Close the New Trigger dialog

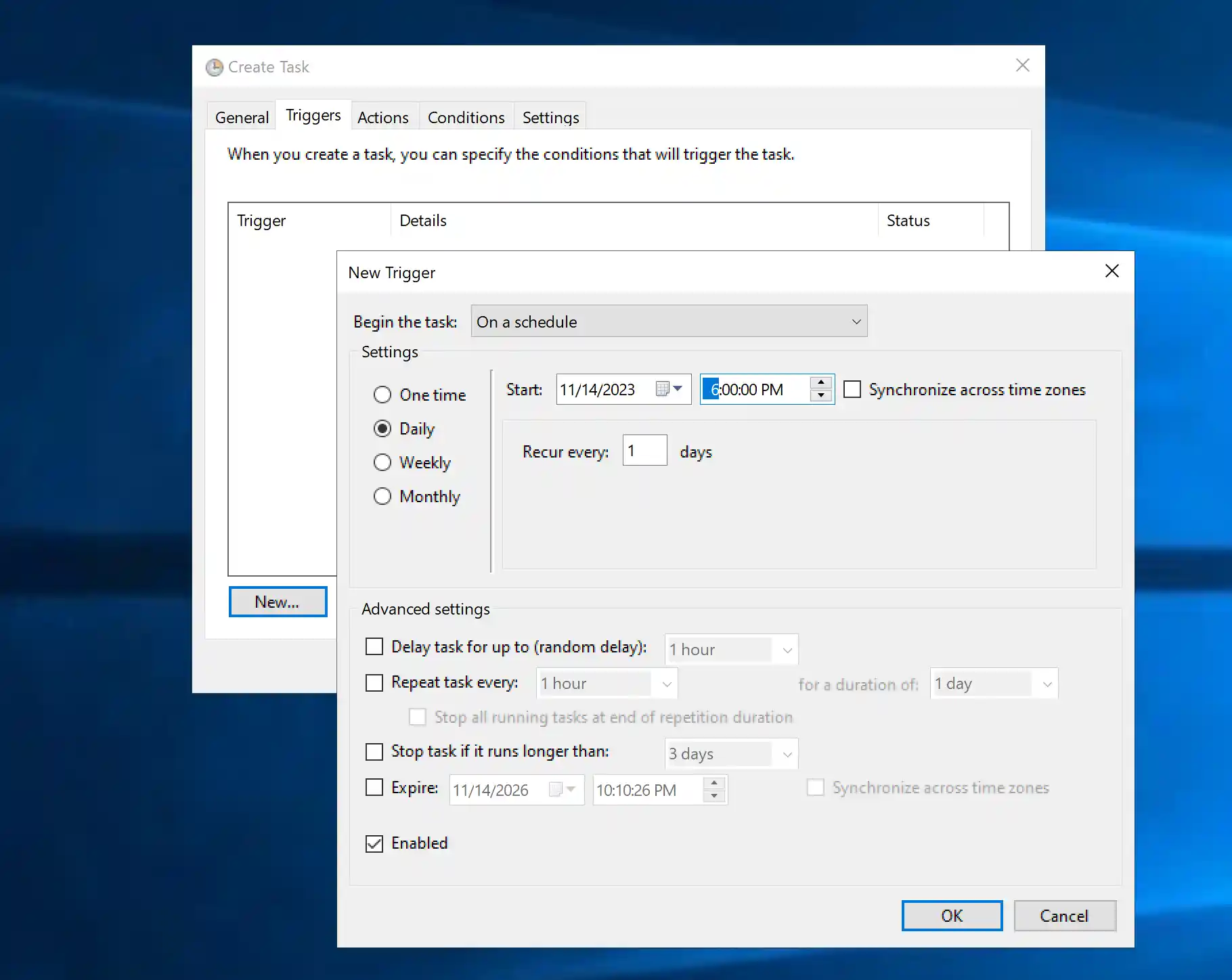(1112, 271)
